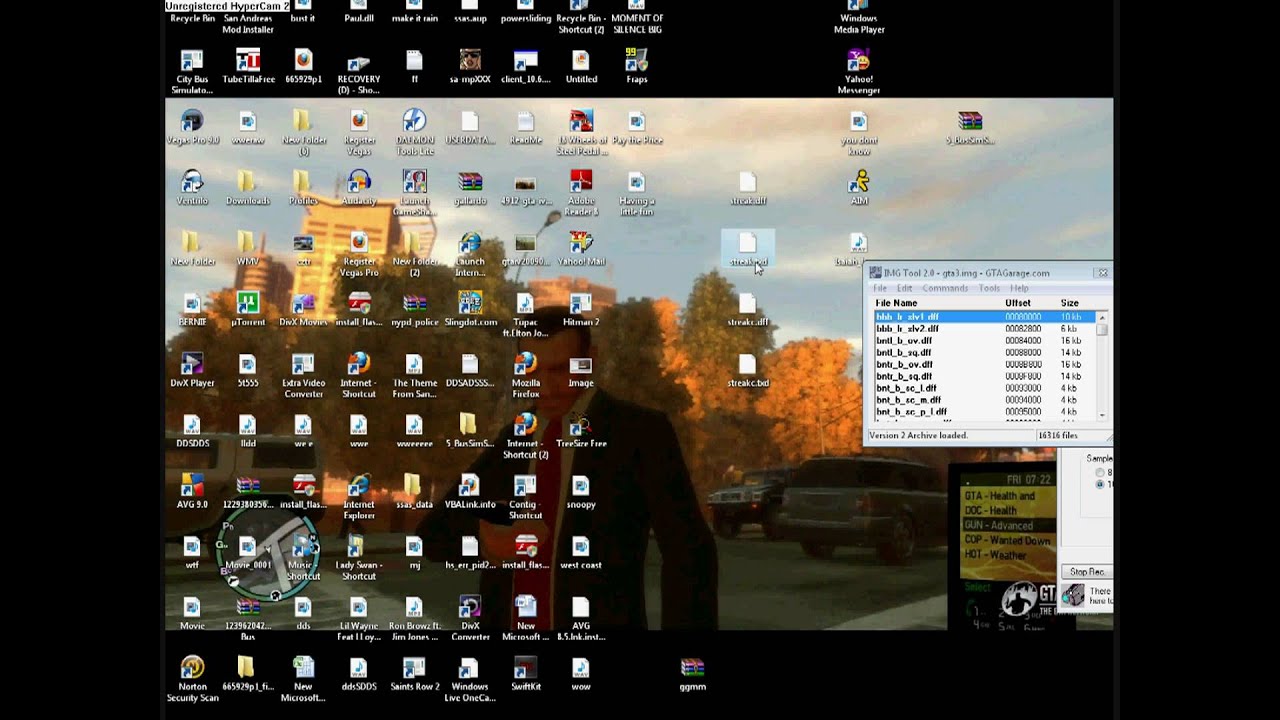Select the DAEMON Tools Lite icon
Image resolution: width=1280 pixels, height=720 pixels.
pos(414,132)
